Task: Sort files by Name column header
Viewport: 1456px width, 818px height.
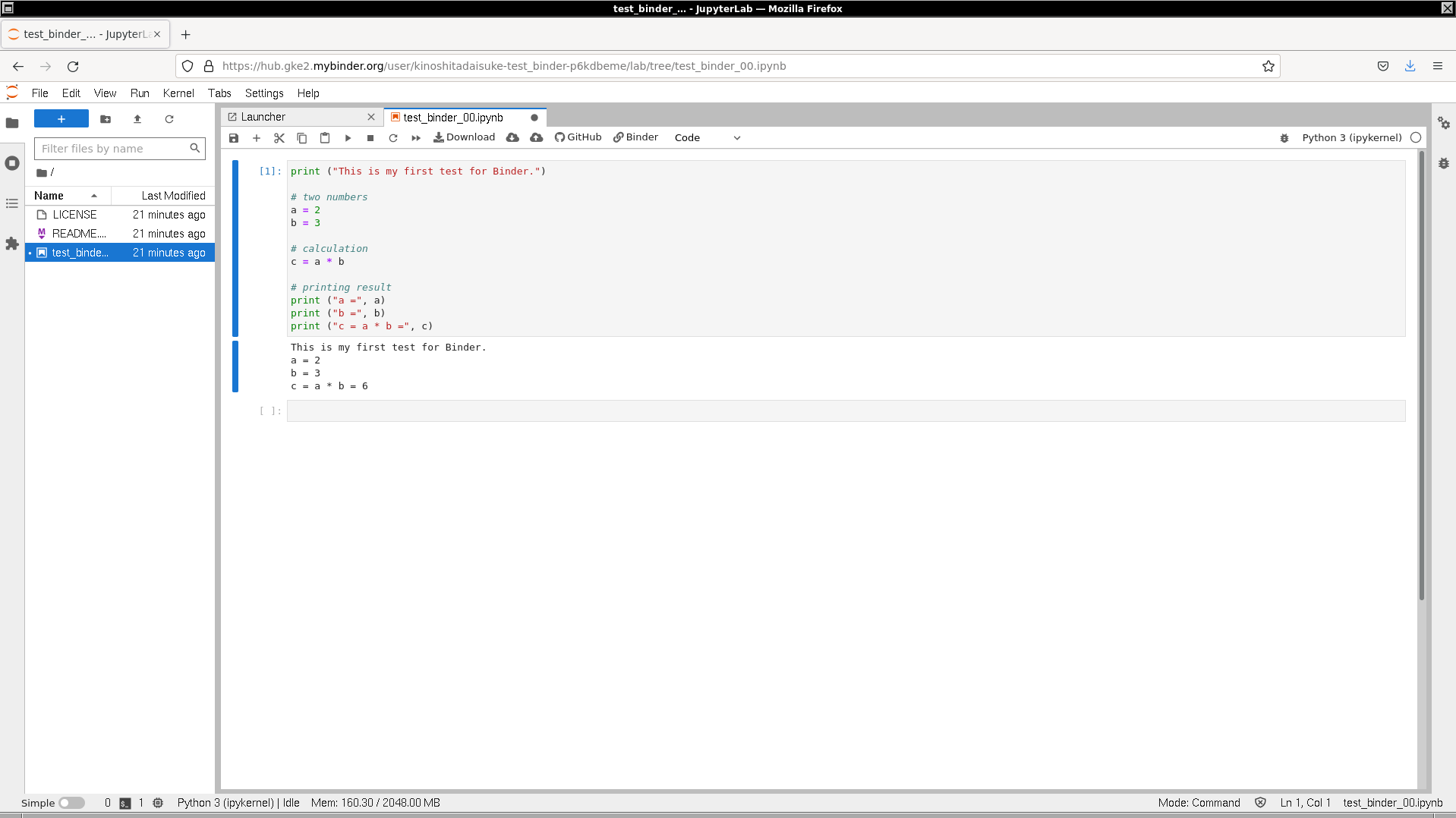Action: point(49,196)
